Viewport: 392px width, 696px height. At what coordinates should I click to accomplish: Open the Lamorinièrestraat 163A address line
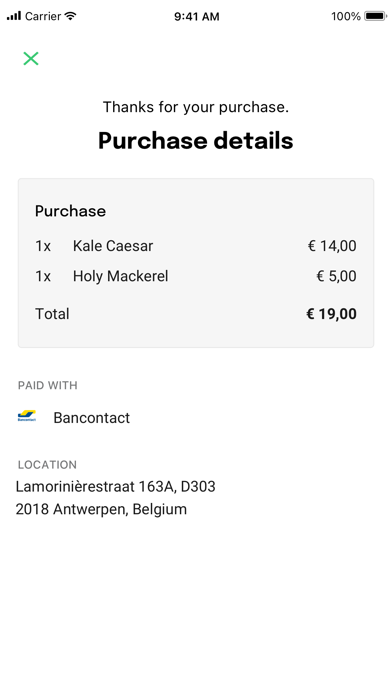(x=115, y=486)
